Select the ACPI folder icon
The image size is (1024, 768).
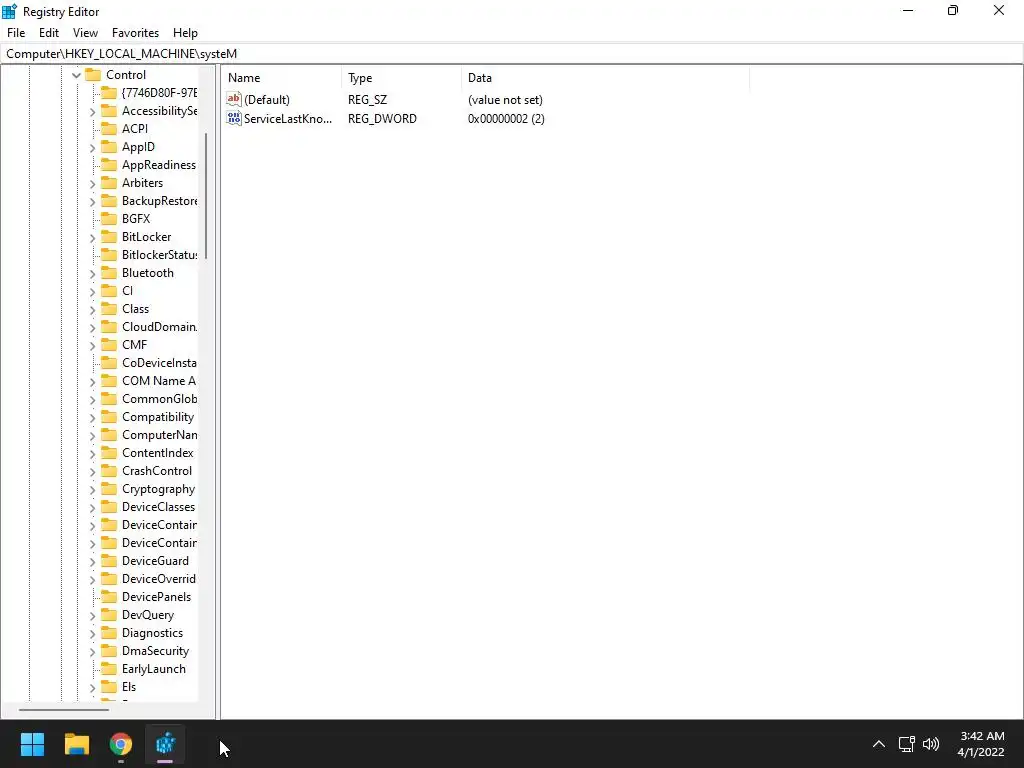click(109, 129)
